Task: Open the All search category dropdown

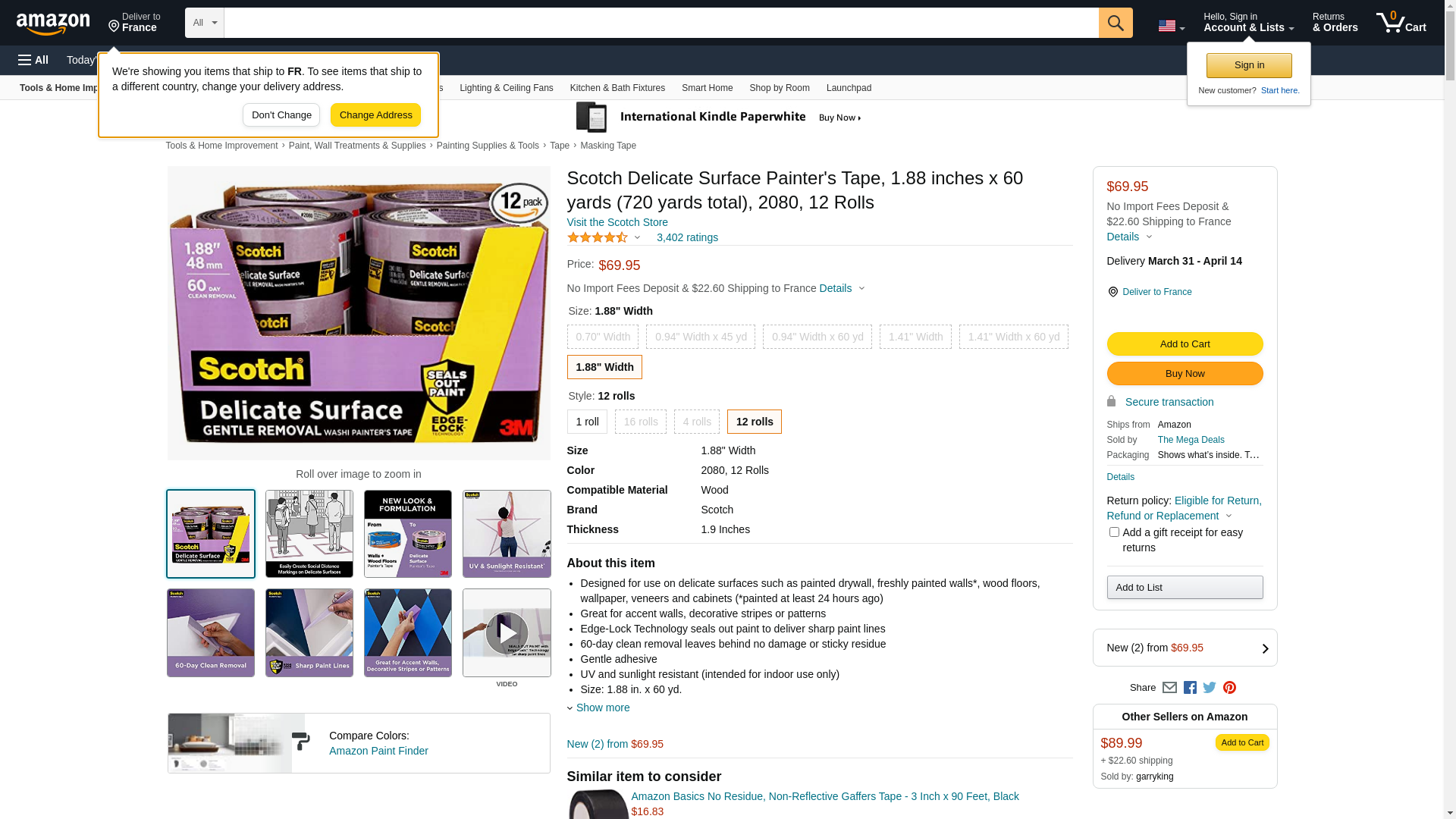Action: 204,23
